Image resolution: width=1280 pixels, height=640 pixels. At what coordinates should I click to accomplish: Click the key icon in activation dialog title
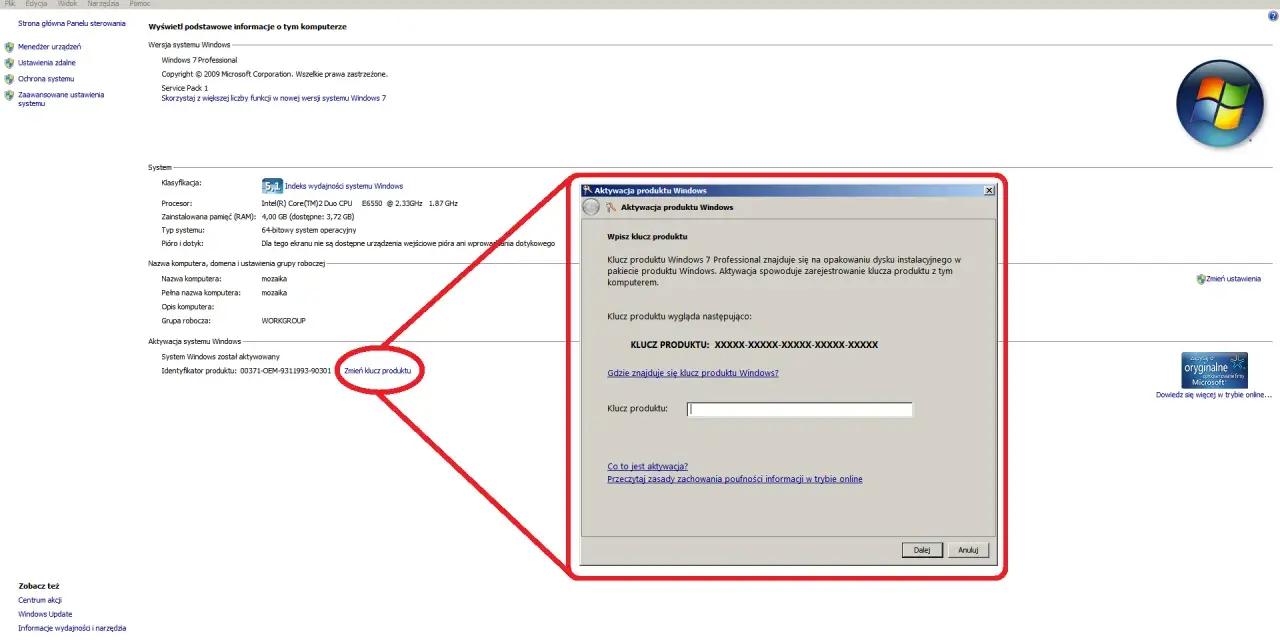(611, 207)
